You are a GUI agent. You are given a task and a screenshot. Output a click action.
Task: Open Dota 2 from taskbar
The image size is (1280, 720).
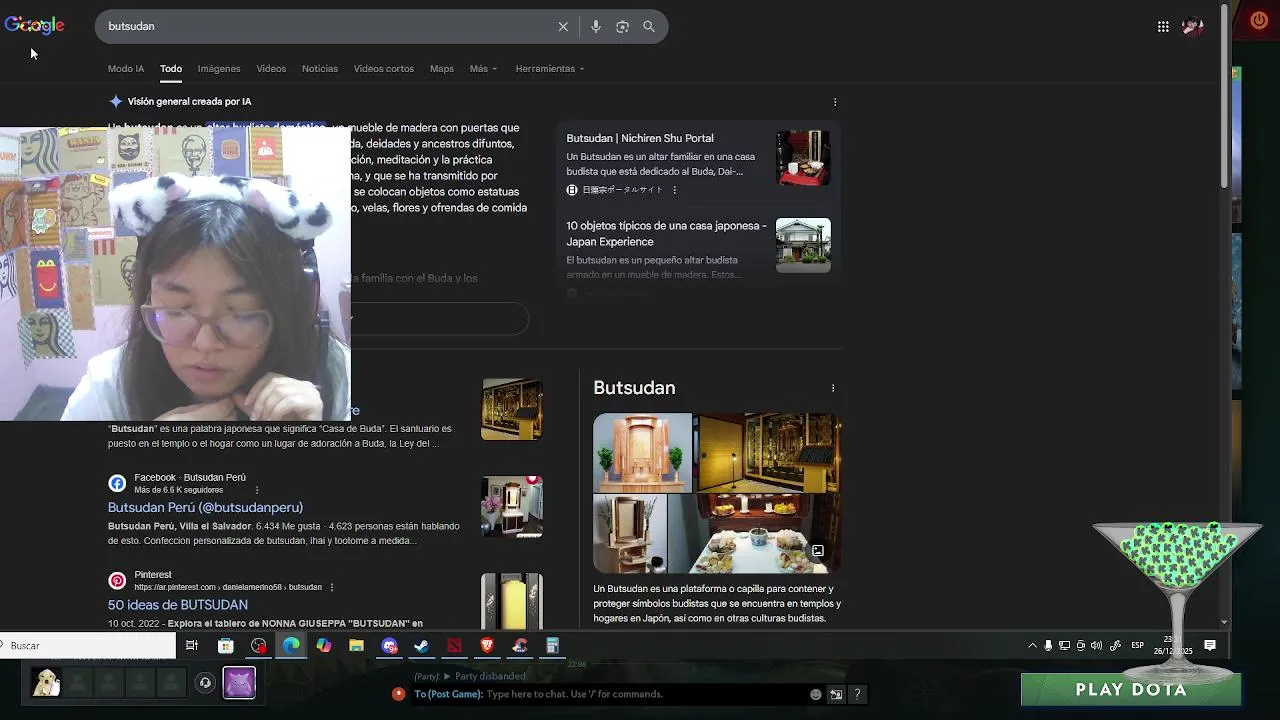click(x=455, y=646)
